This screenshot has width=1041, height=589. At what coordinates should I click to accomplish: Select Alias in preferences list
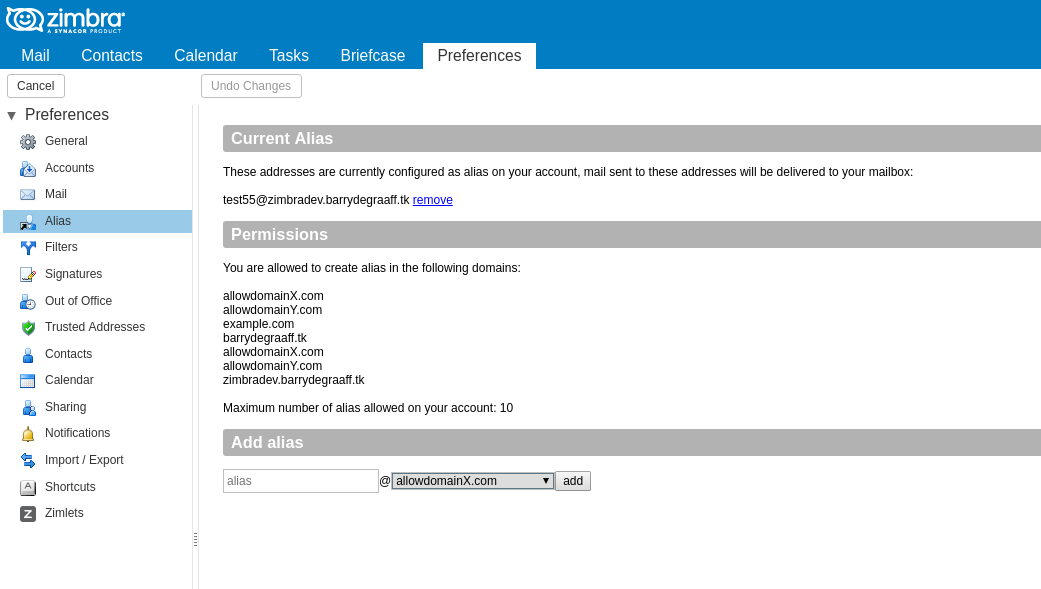coord(98,221)
